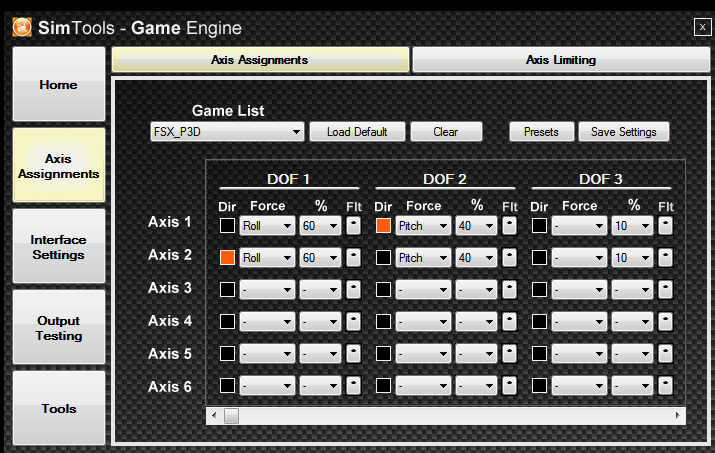Toggle Axis 3 DOF 2 direction box

tap(383, 290)
